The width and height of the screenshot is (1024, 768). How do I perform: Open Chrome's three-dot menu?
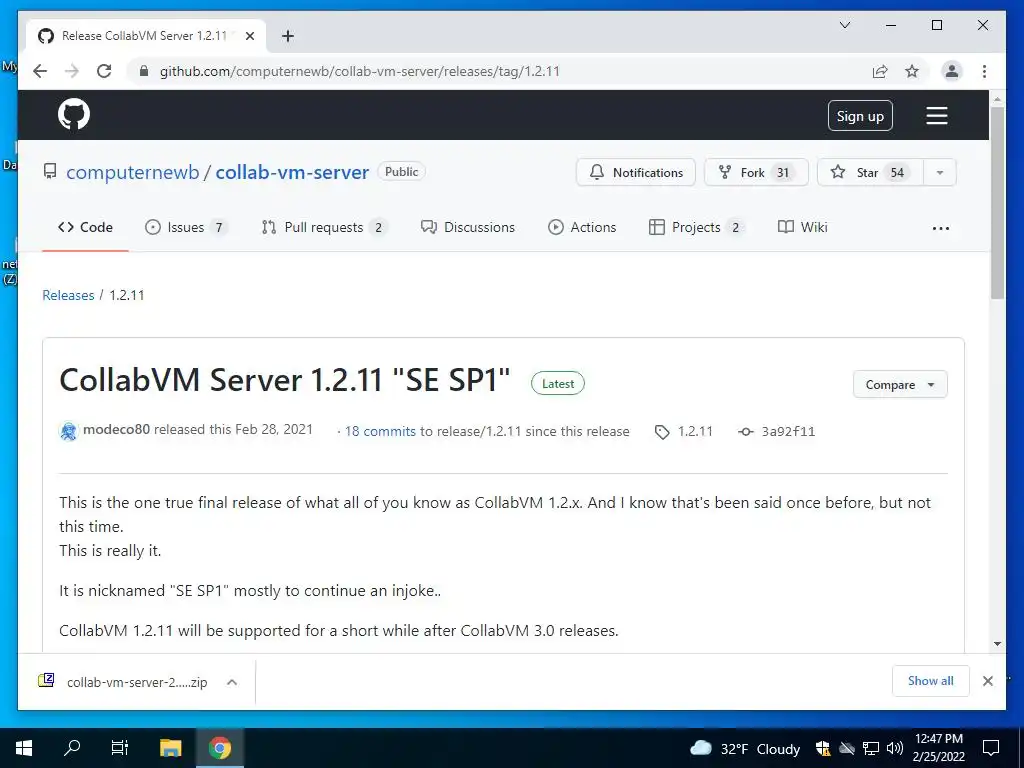tap(984, 71)
